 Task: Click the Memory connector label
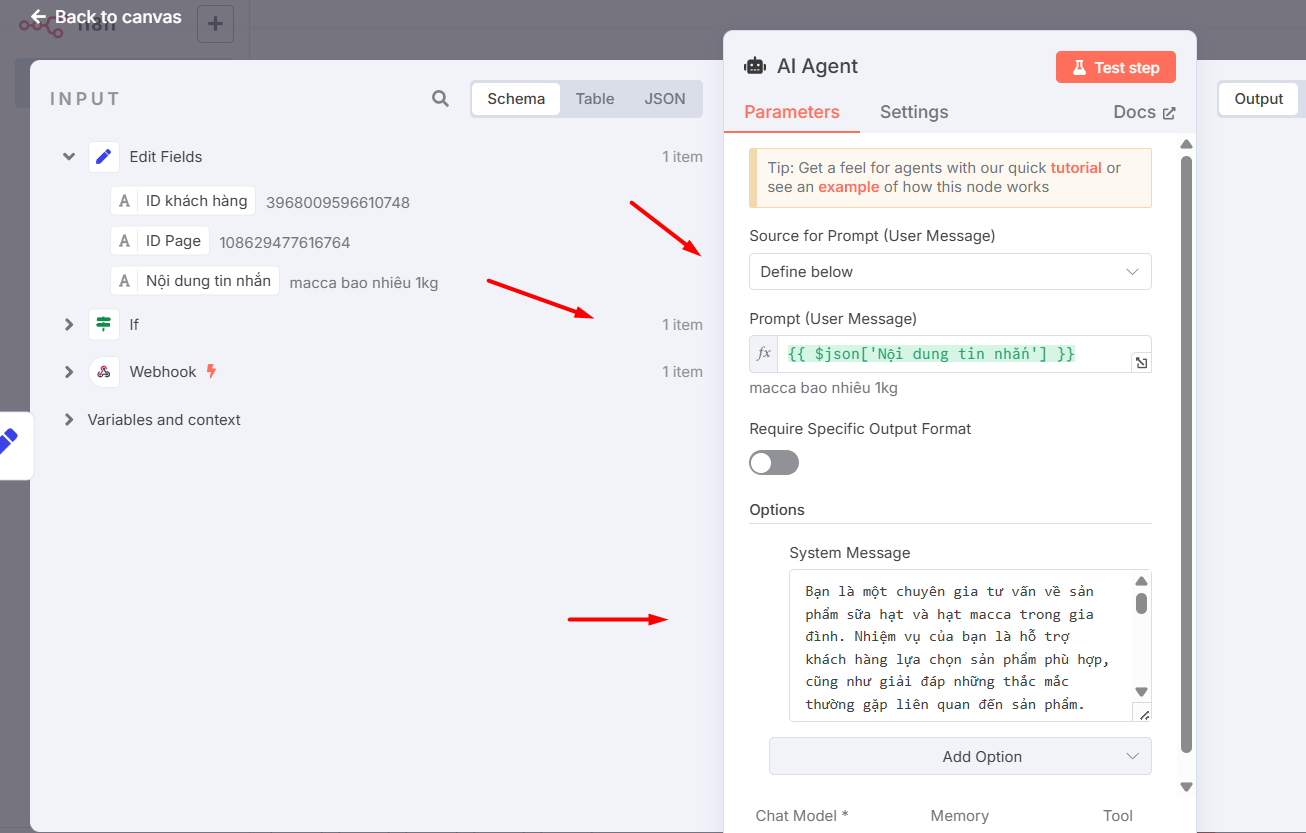959,816
